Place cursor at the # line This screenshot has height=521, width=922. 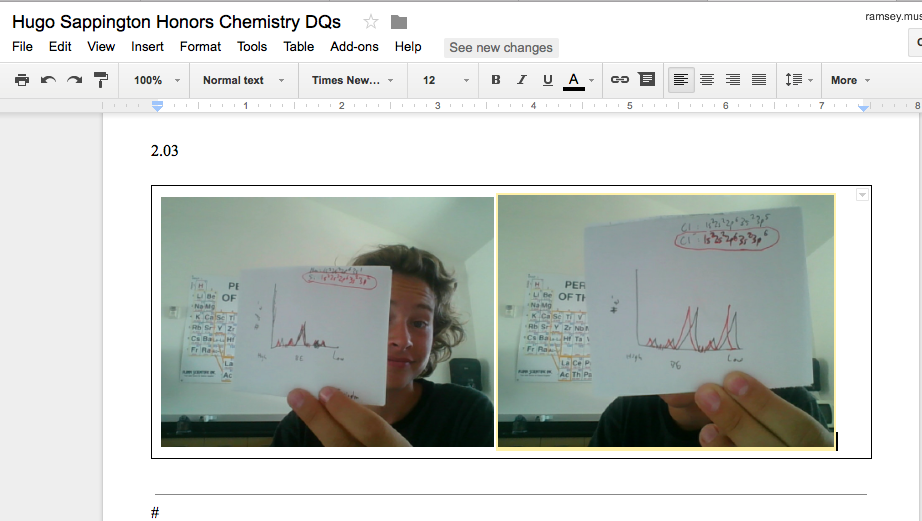(155, 513)
